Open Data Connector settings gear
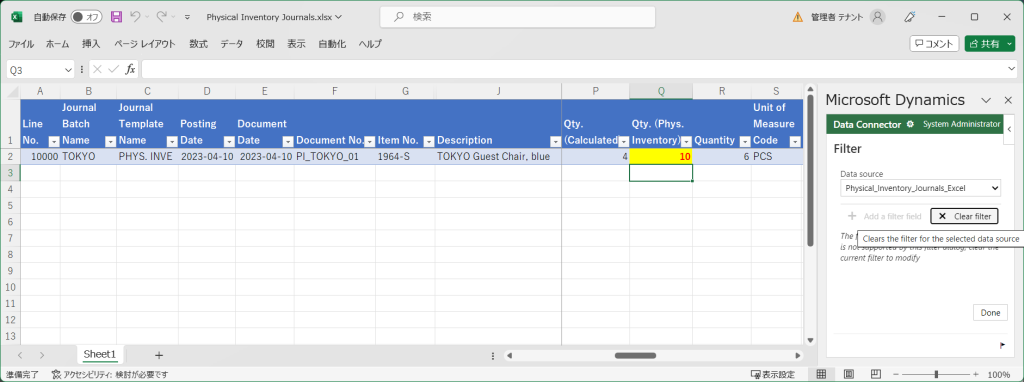The width and height of the screenshot is (1024, 382). 910,124
